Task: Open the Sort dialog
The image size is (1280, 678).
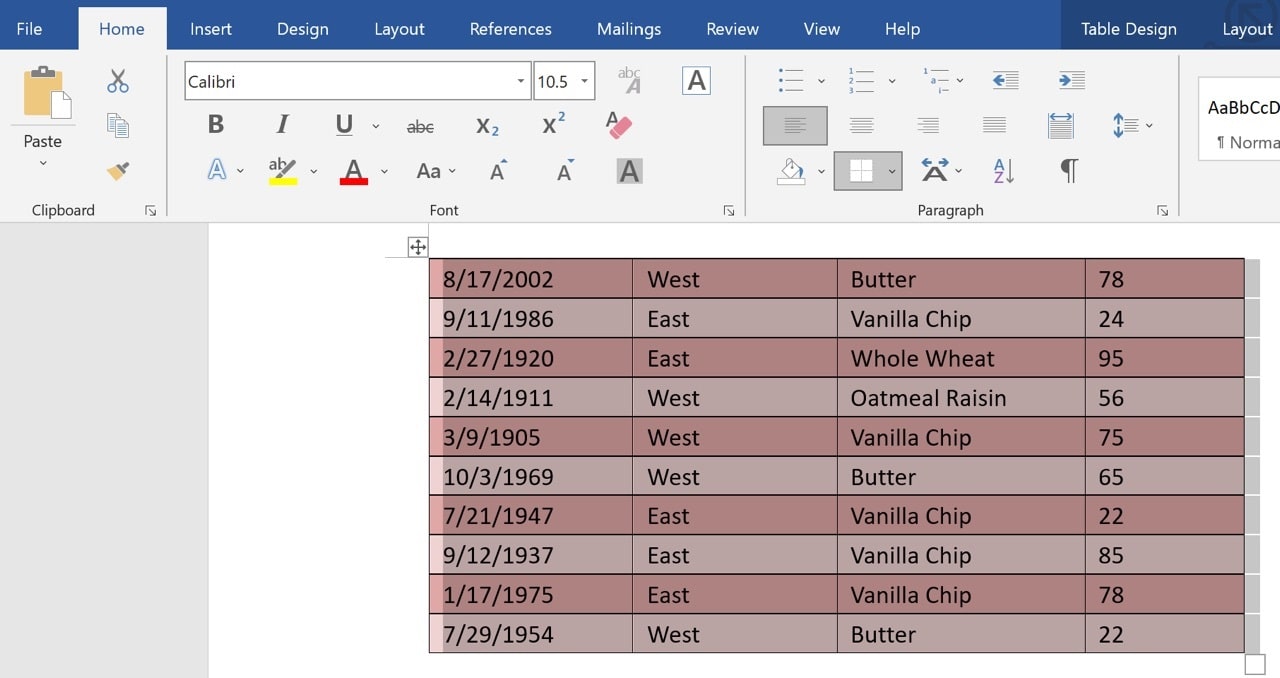Action: coord(1001,170)
